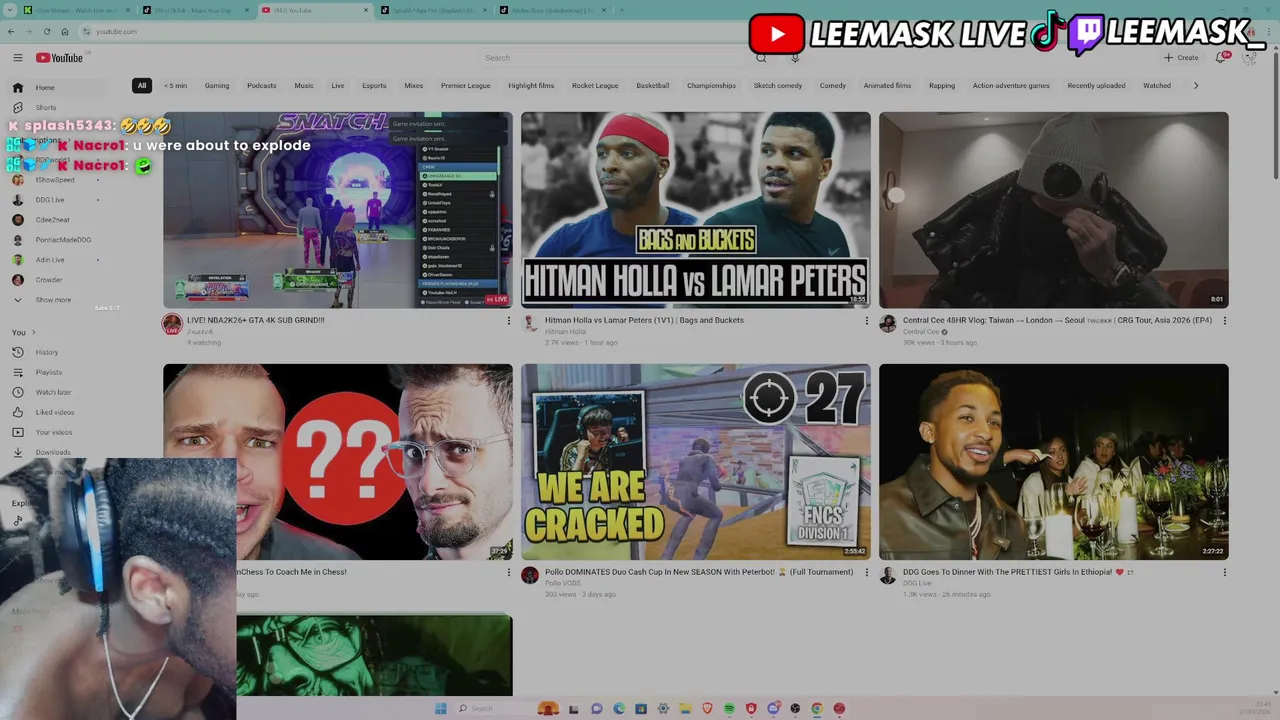The height and width of the screenshot is (720, 1280).
Task: Open Chrome from the taskbar
Action: 817,708
